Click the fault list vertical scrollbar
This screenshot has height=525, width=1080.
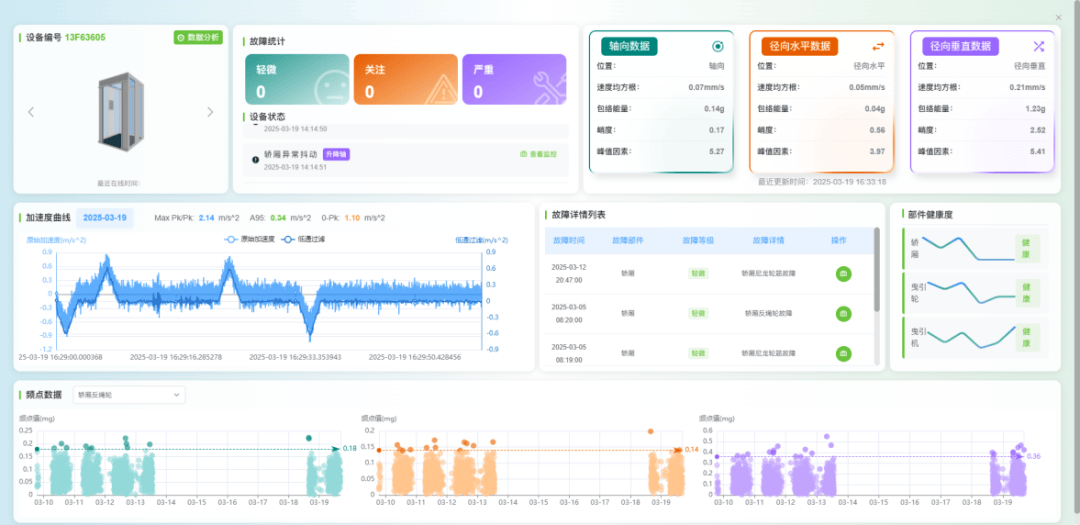coord(877,270)
